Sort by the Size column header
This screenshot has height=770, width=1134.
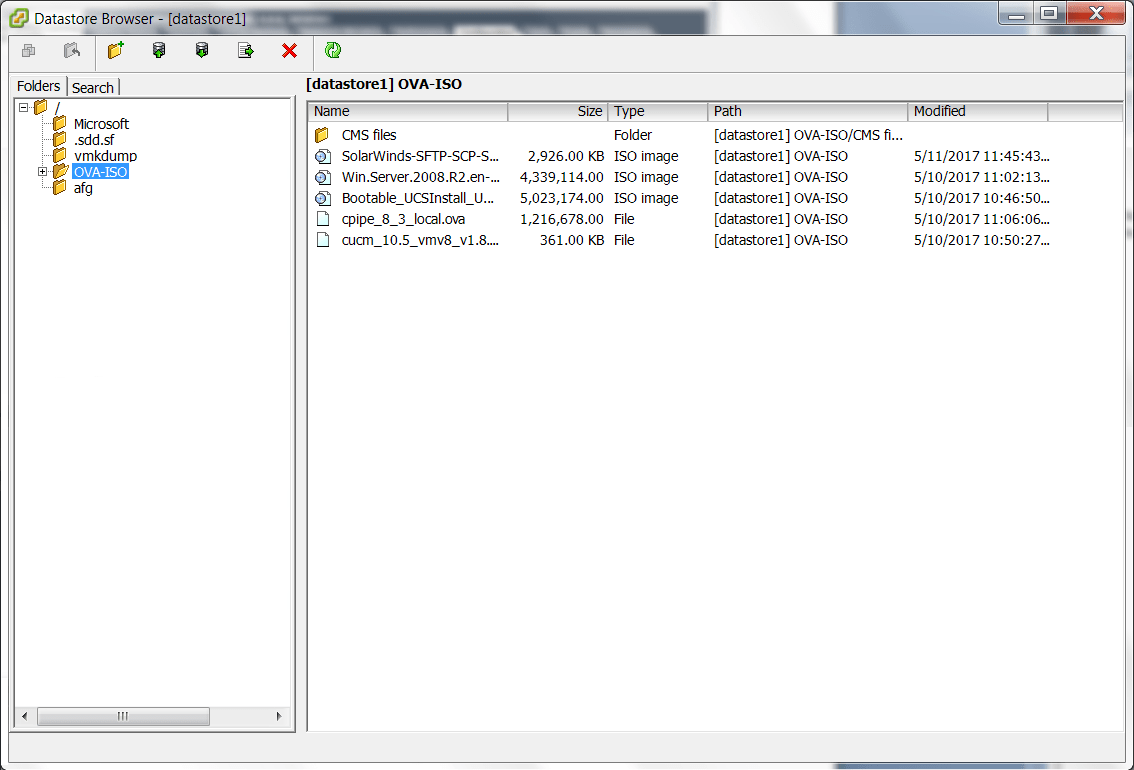tap(558, 111)
